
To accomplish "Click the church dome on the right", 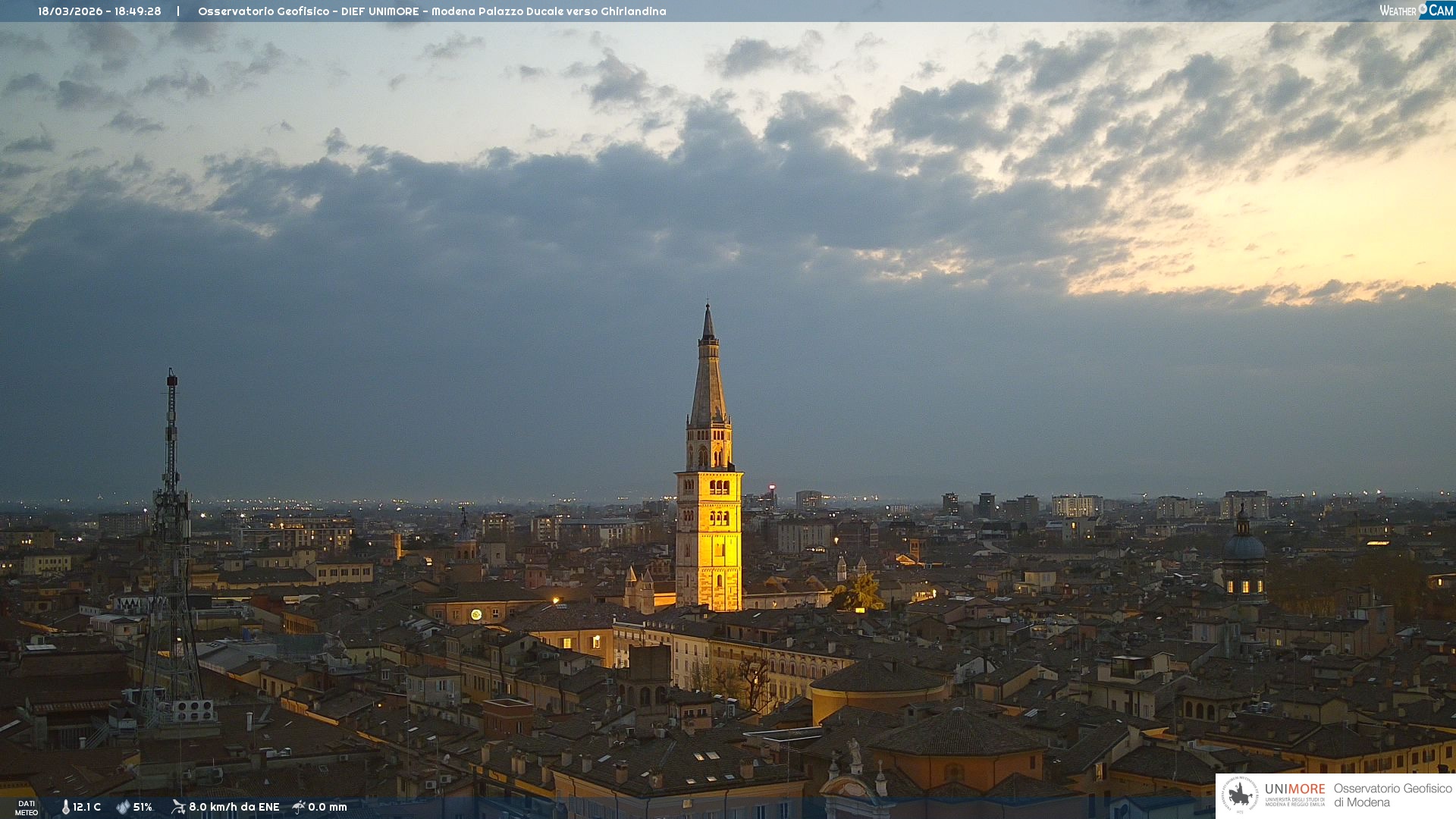I will (1244, 548).
